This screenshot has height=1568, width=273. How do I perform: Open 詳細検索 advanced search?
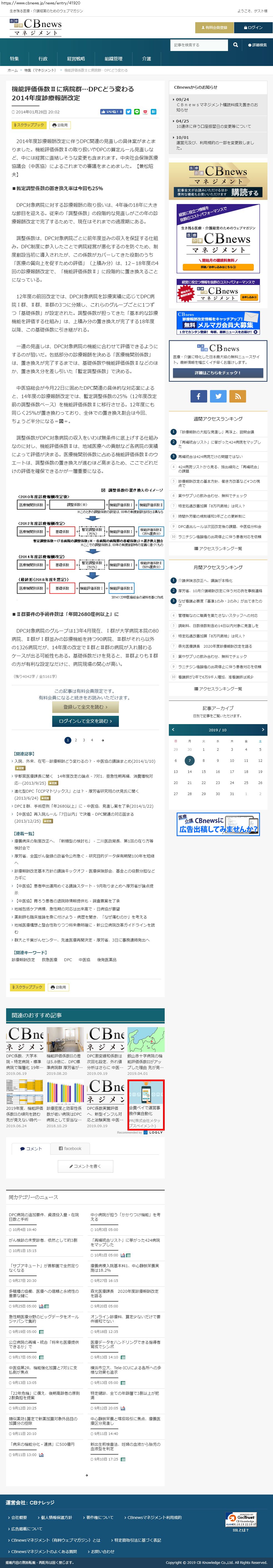point(257,45)
